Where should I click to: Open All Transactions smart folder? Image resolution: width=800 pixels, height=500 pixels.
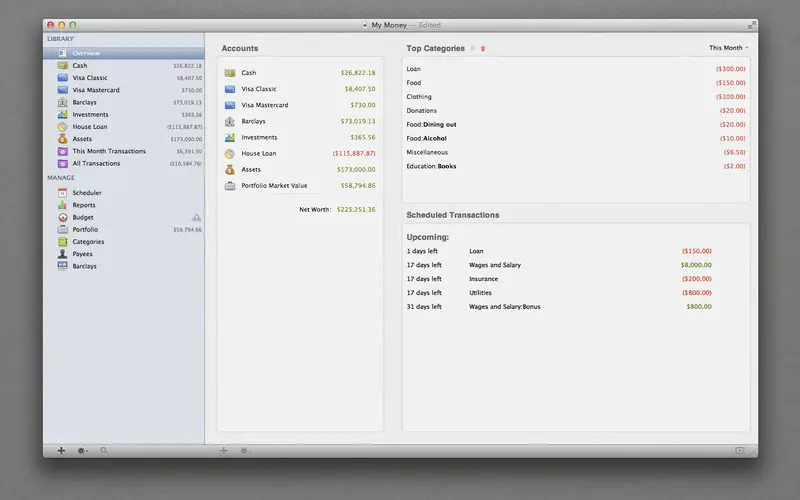tap(124, 163)
